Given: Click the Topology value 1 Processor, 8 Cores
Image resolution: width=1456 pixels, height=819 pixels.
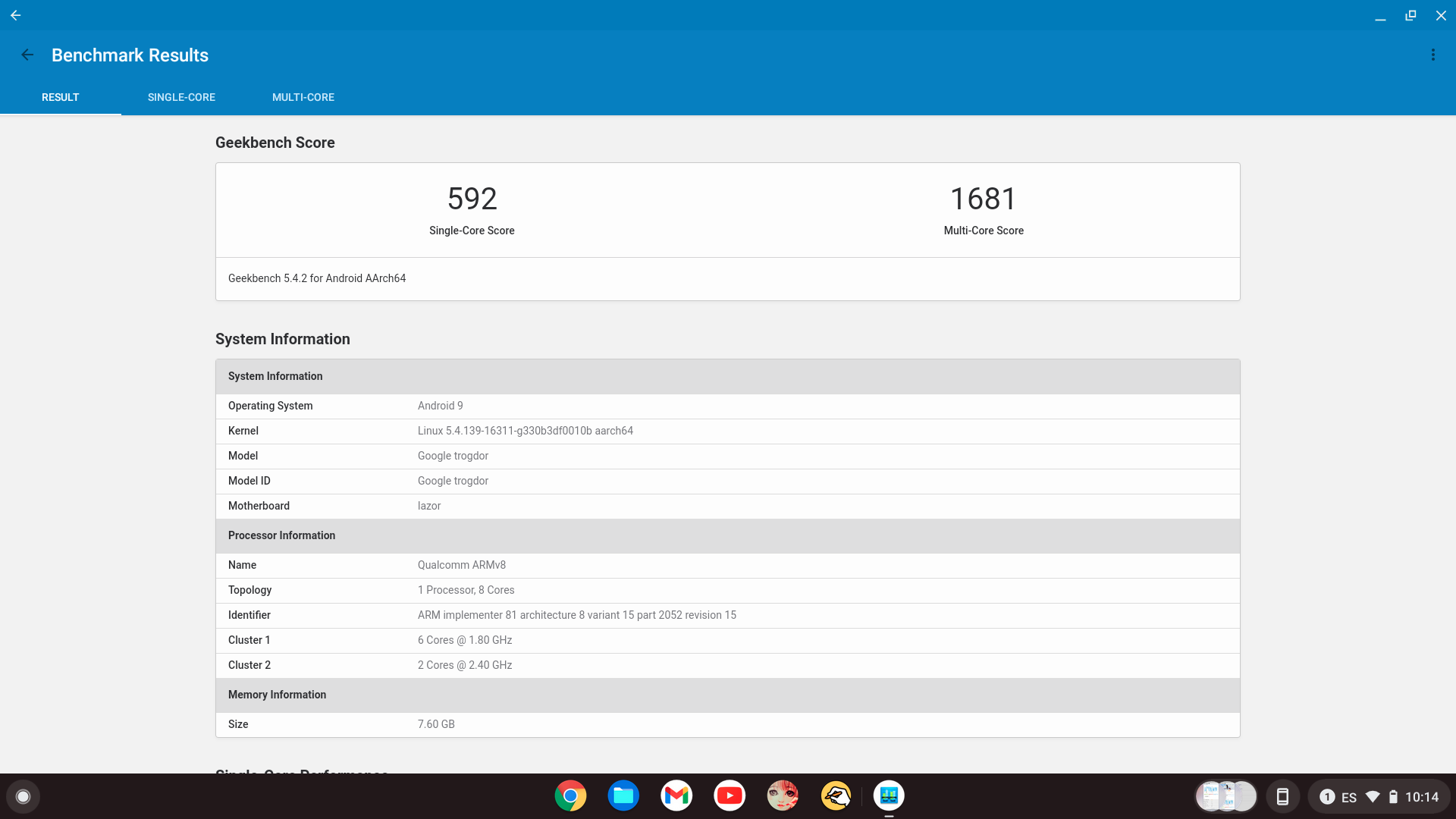Looking at the screenshot, I should pos(466,590).
